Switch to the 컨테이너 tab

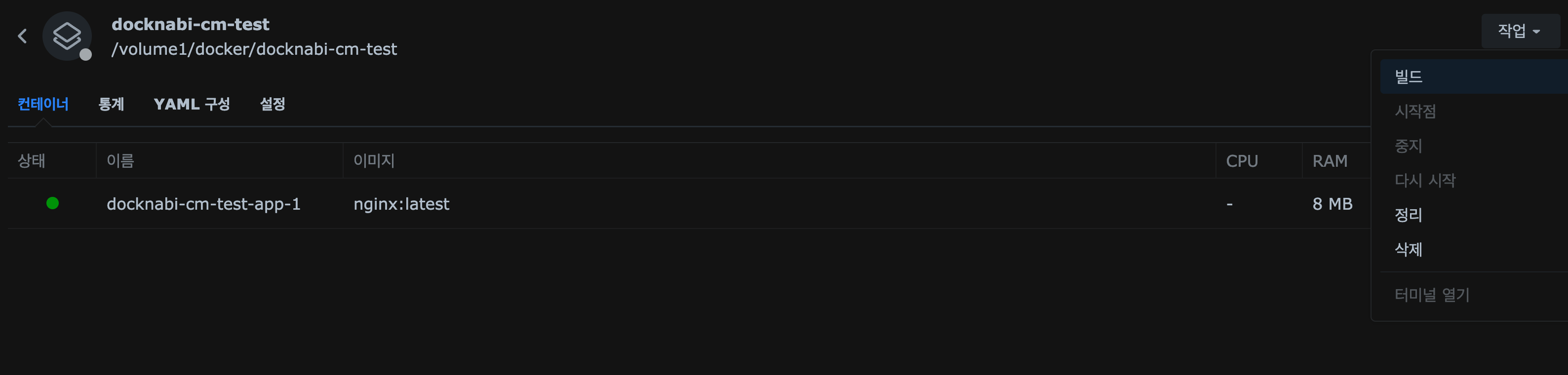pos(42,104)
